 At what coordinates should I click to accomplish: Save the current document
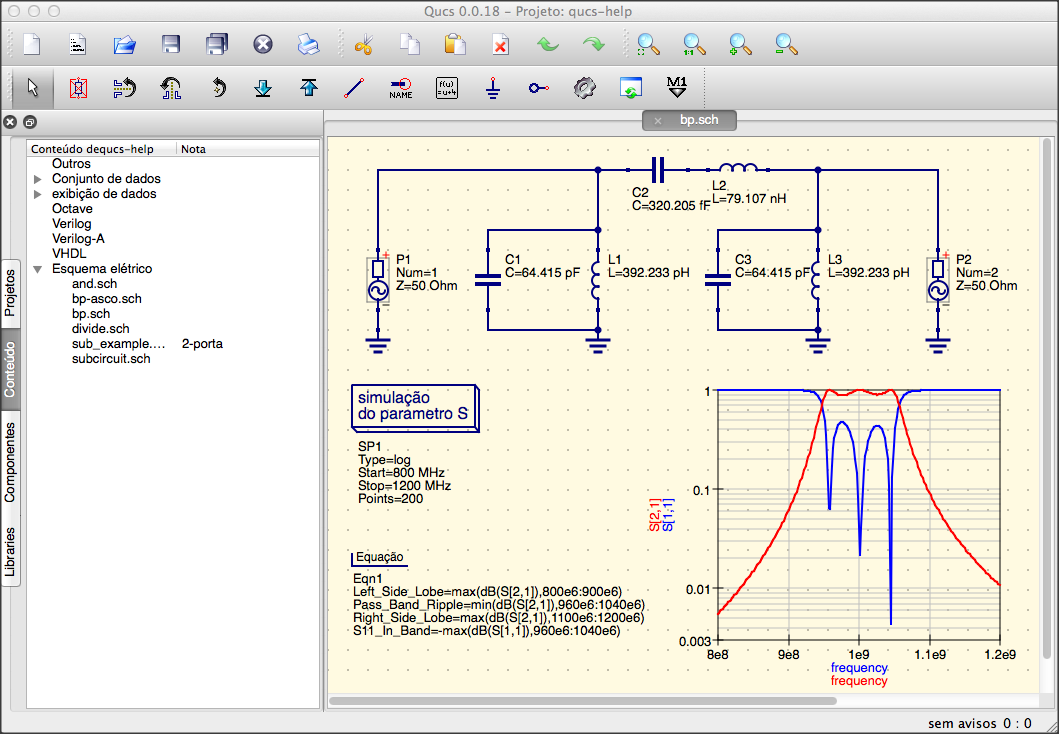(x=171, y=45)
